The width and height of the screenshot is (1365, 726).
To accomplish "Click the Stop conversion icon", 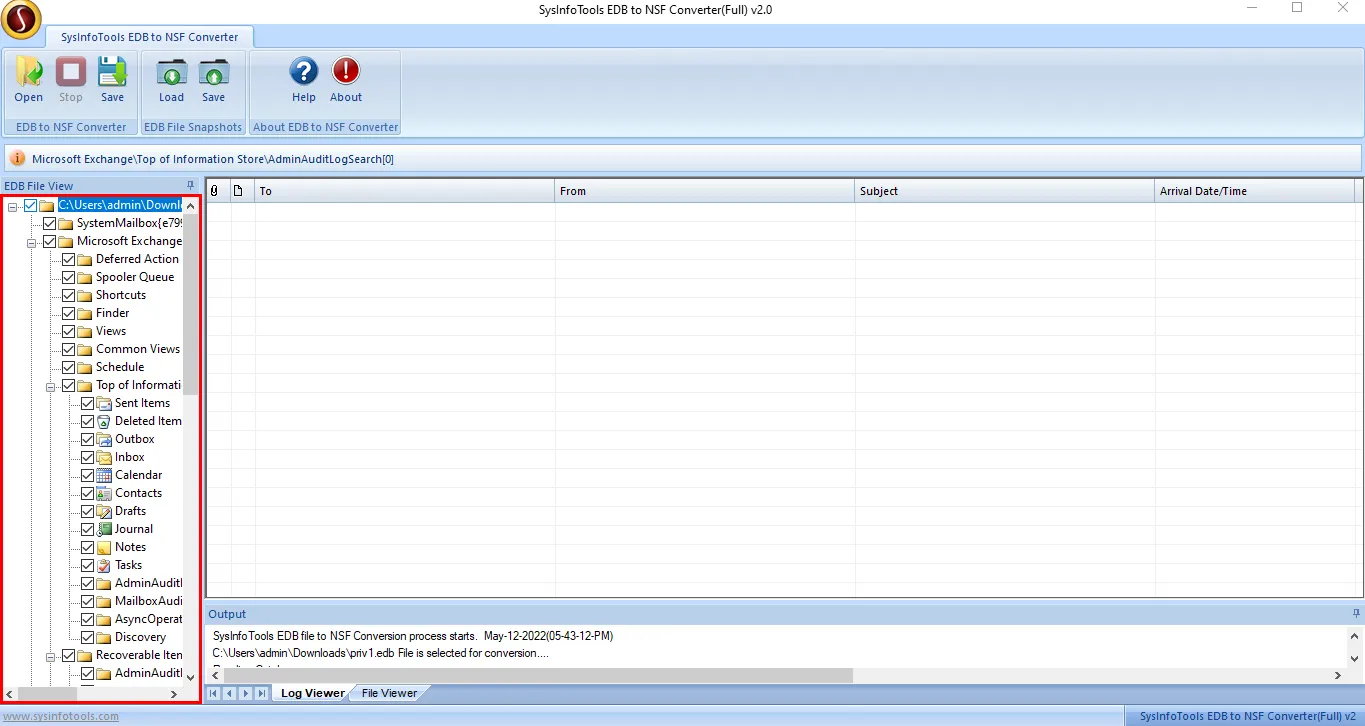I will coord(70,80).
